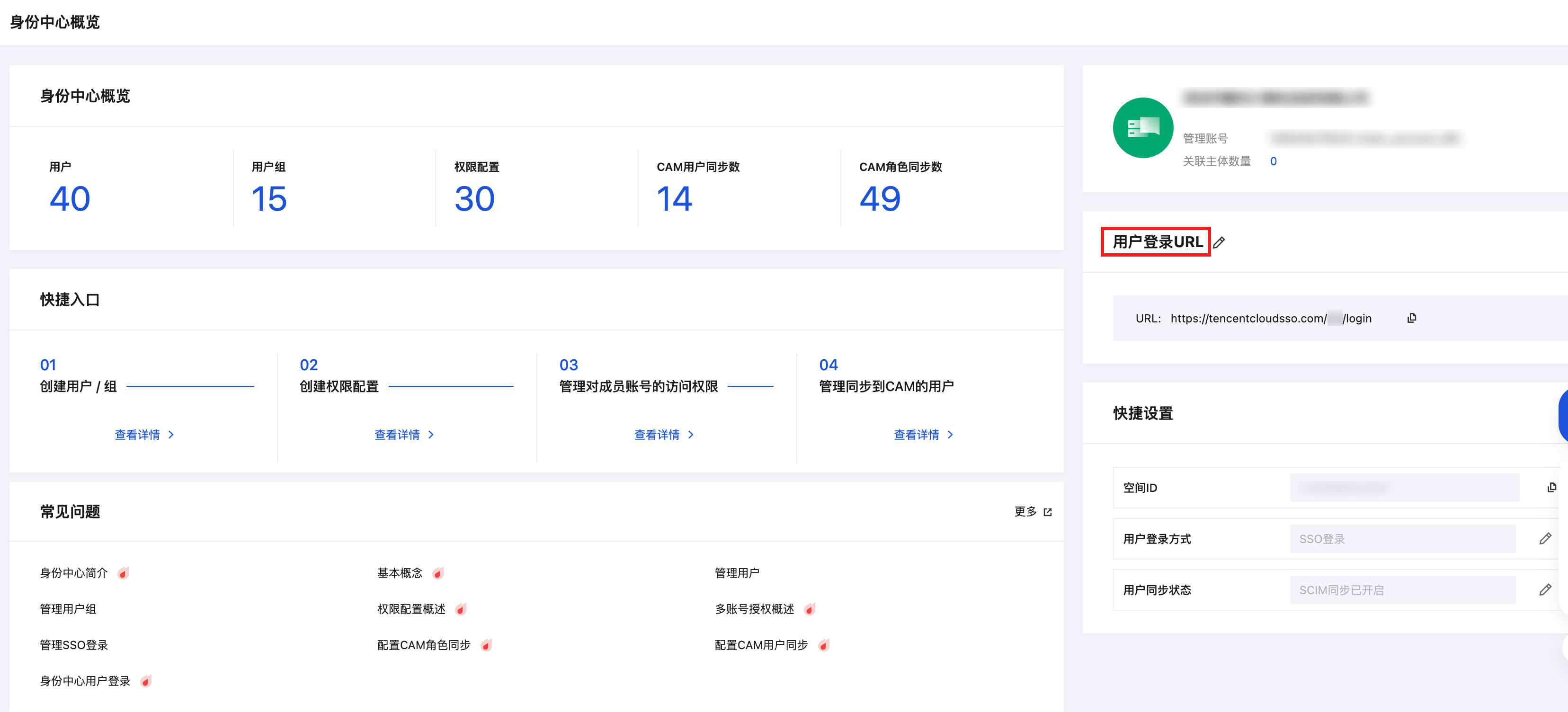Open the 多账号授权概述 FAQ article

(x=754, y=609)
